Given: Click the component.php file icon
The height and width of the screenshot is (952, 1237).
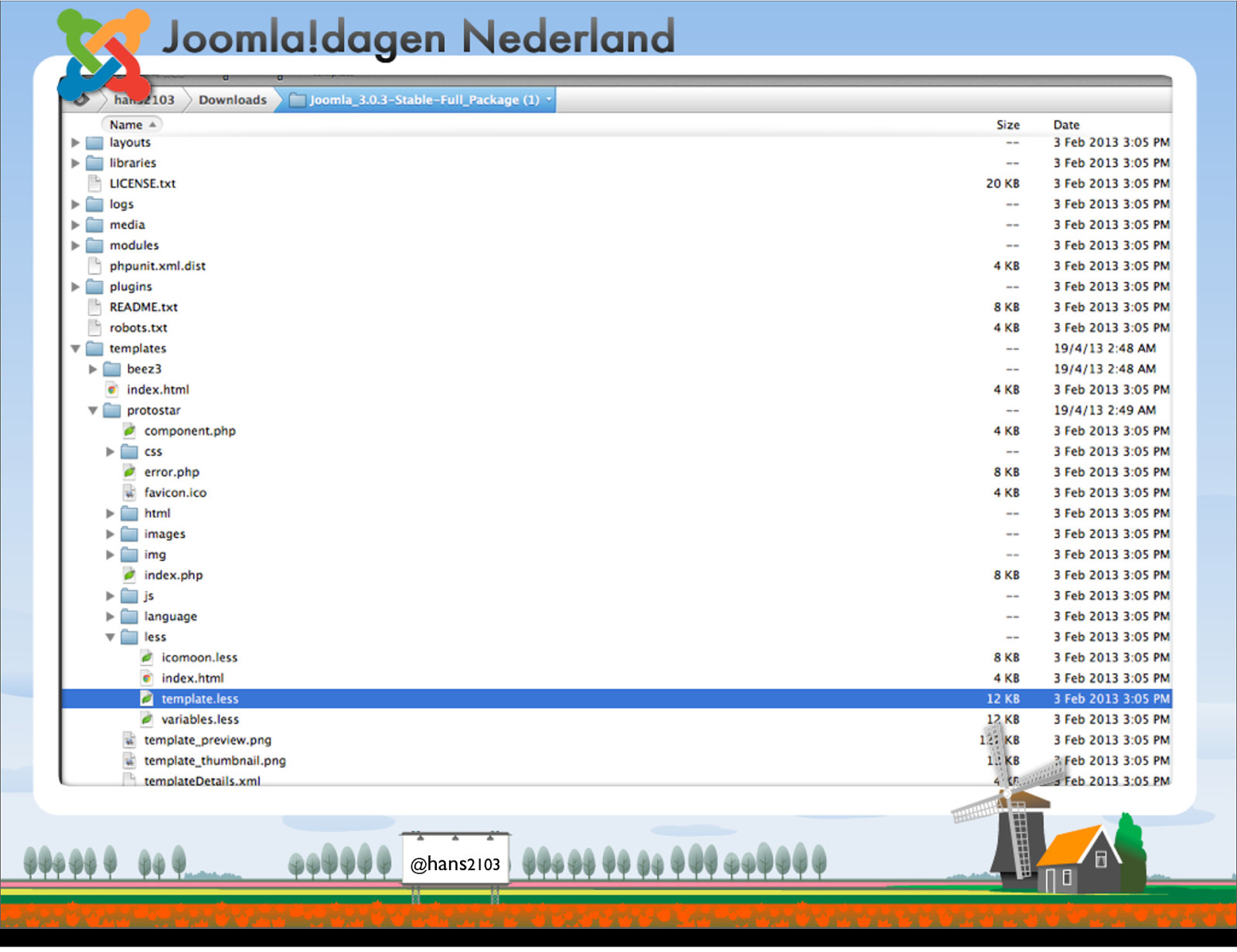Looking at the screenshot, I should click(129, 431).
